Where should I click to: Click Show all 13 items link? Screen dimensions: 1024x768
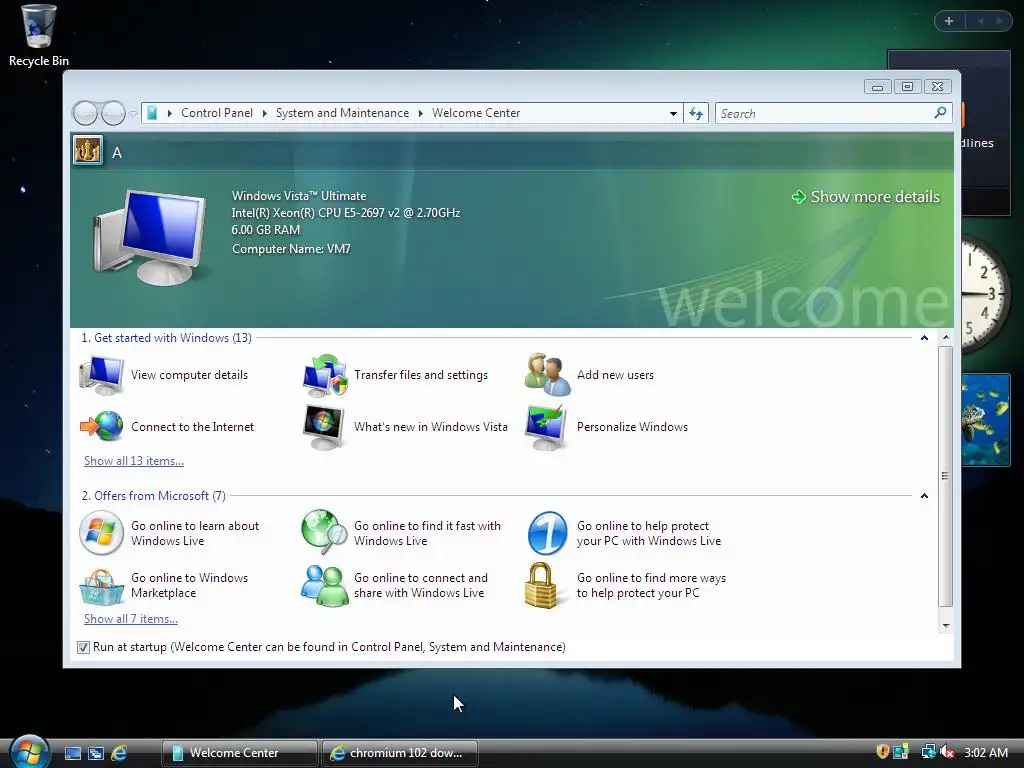134,460
